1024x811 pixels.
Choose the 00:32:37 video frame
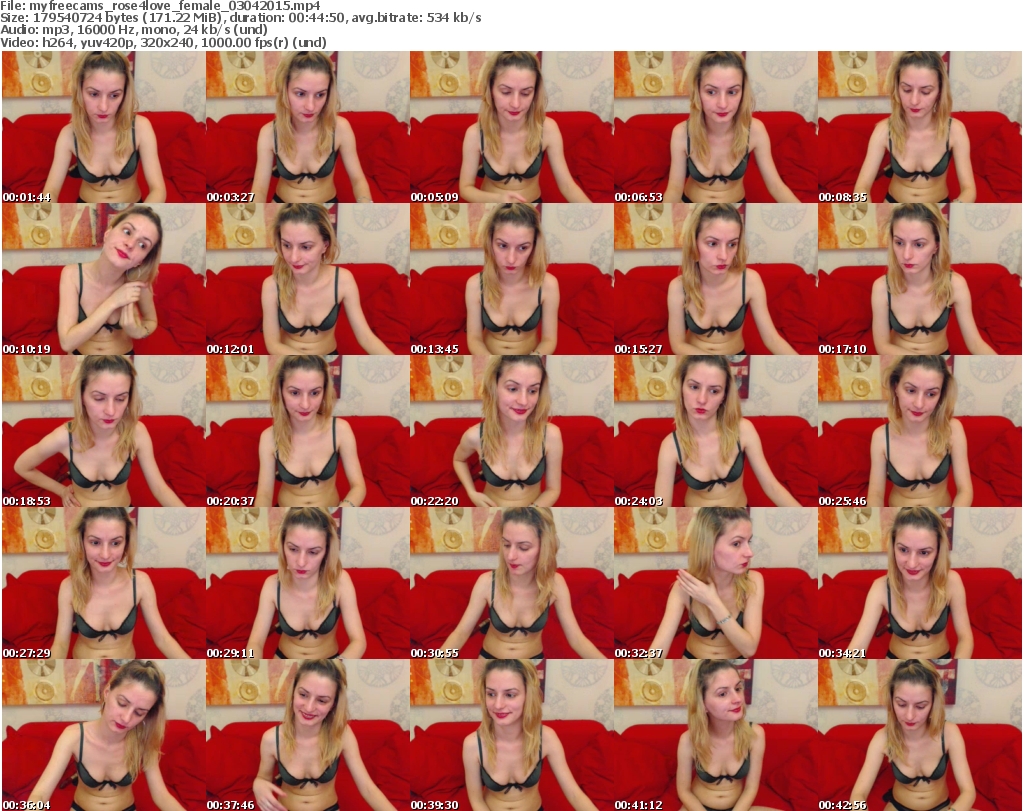[716, 584]
